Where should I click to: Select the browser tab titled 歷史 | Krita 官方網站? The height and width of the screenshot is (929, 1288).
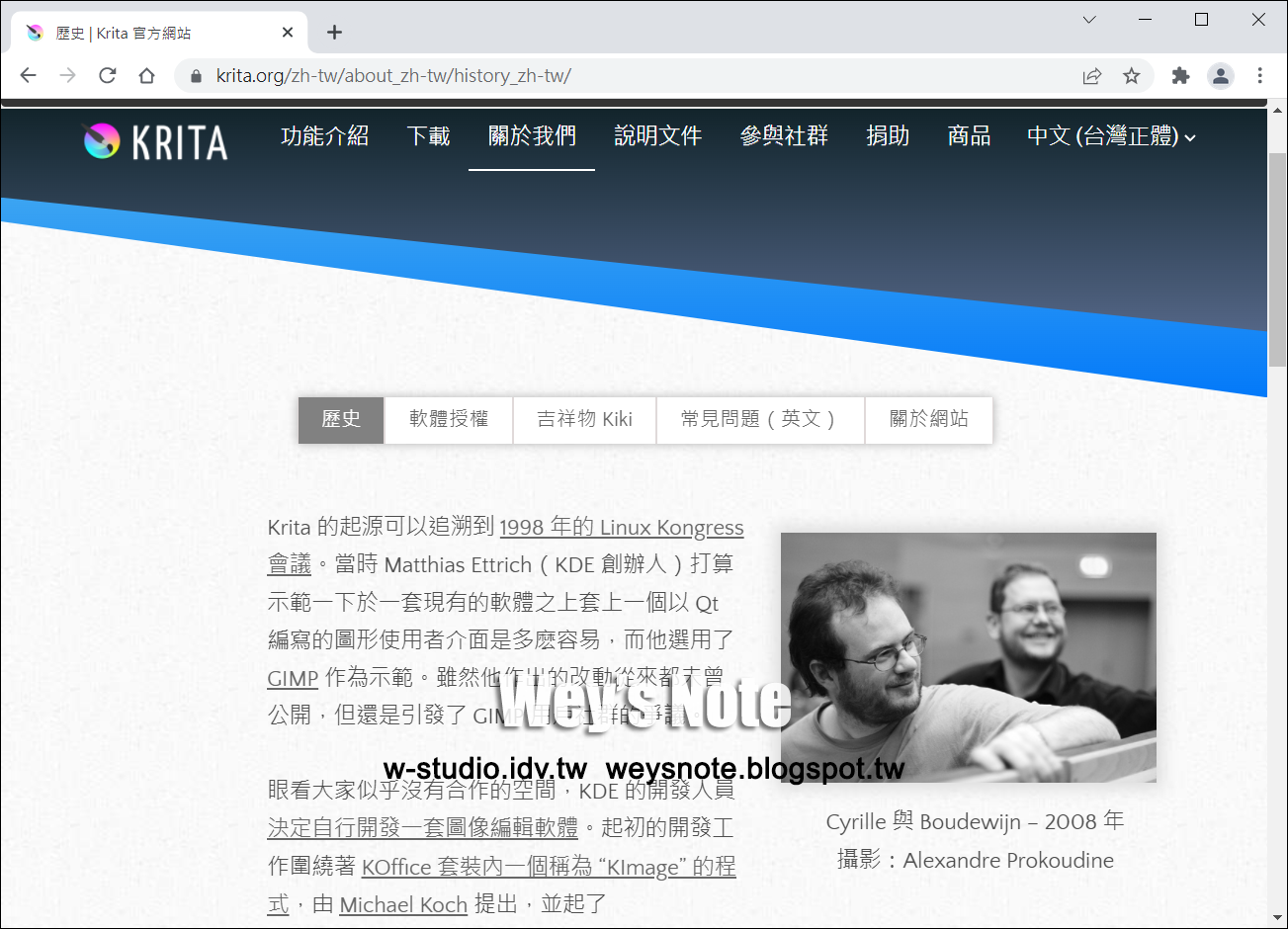(158, 33)
